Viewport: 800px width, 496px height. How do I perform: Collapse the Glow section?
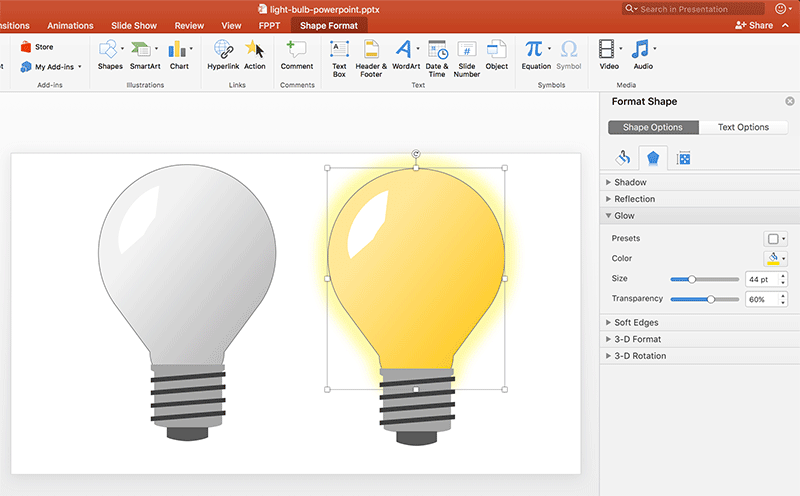click(x=624, y=216)
